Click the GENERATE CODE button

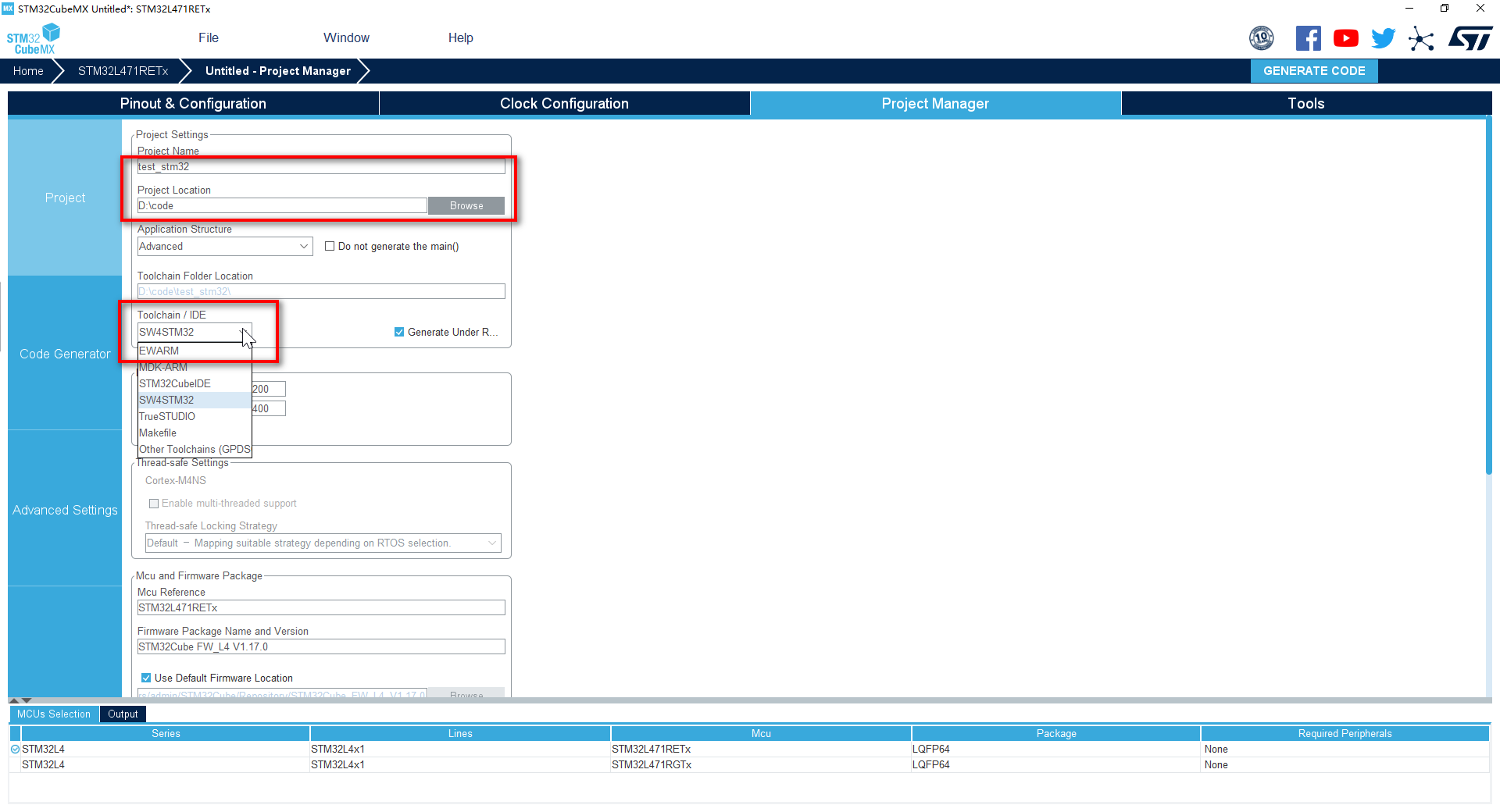click(1314, 70)
